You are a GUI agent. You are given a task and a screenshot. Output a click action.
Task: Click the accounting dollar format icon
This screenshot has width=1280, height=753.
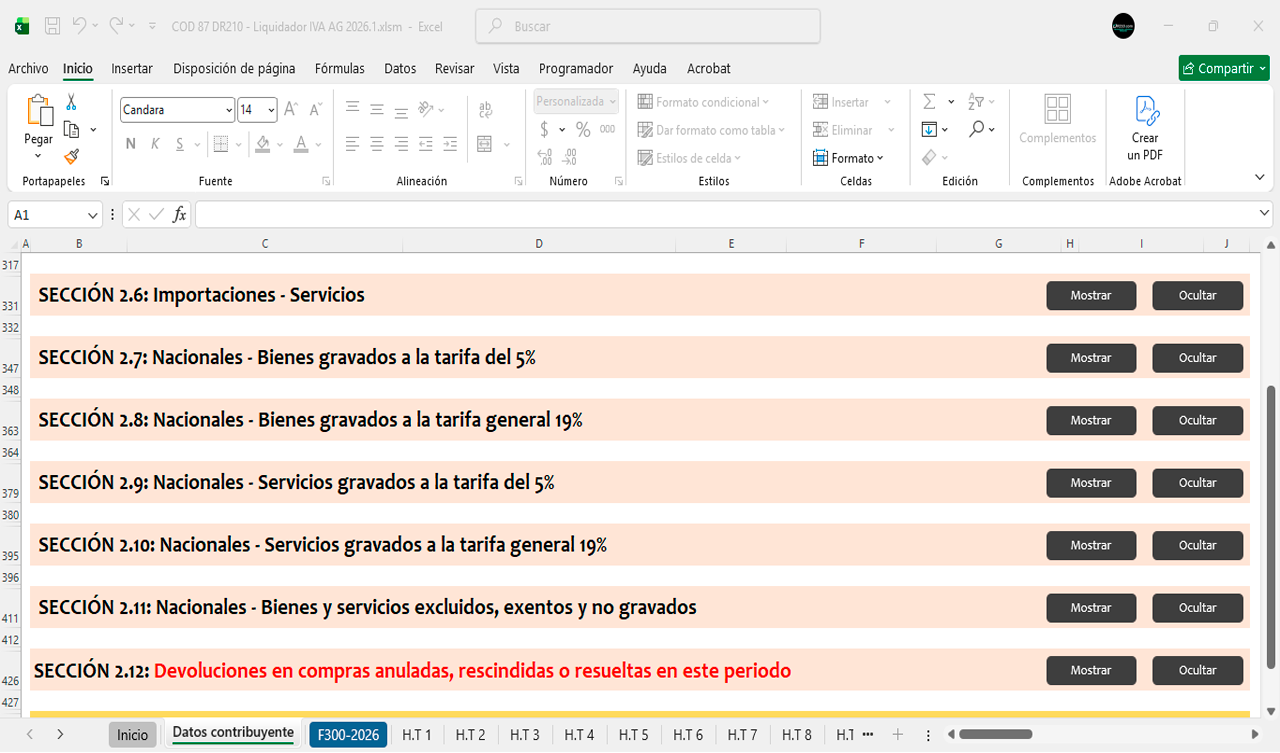click(544, 129)
